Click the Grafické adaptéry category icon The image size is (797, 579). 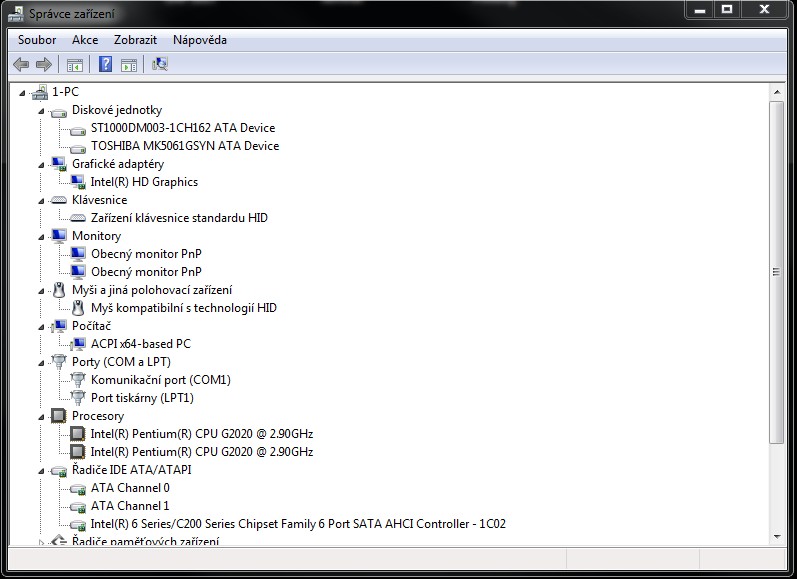tap(59, 164)
